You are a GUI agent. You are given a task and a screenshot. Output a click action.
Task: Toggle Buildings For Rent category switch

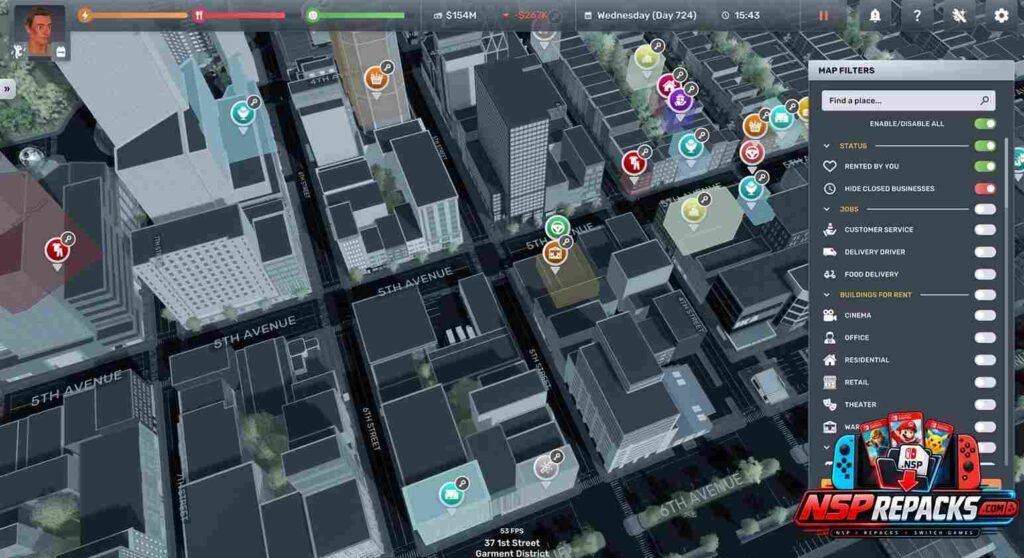coord(984,295)
